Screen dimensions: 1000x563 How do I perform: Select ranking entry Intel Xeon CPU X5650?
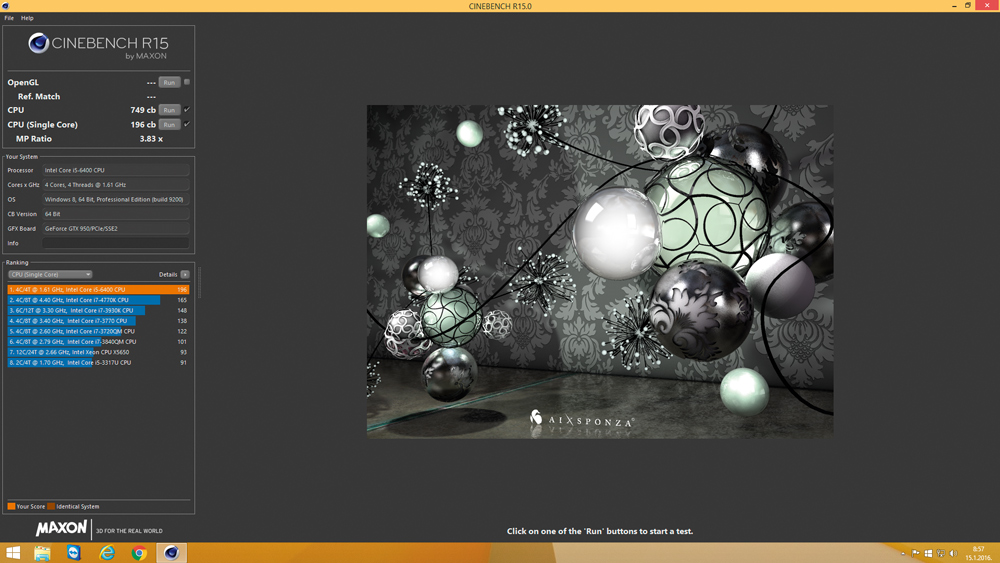point(98,352)
